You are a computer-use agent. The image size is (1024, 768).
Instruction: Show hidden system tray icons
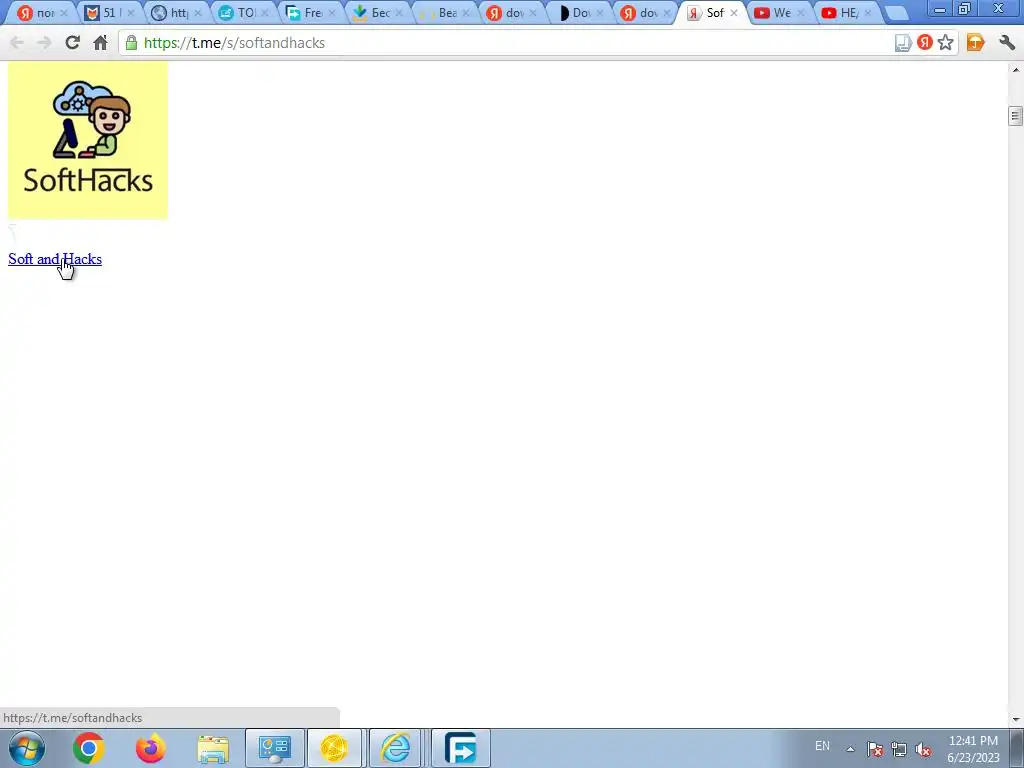click(x=850, y=749)
